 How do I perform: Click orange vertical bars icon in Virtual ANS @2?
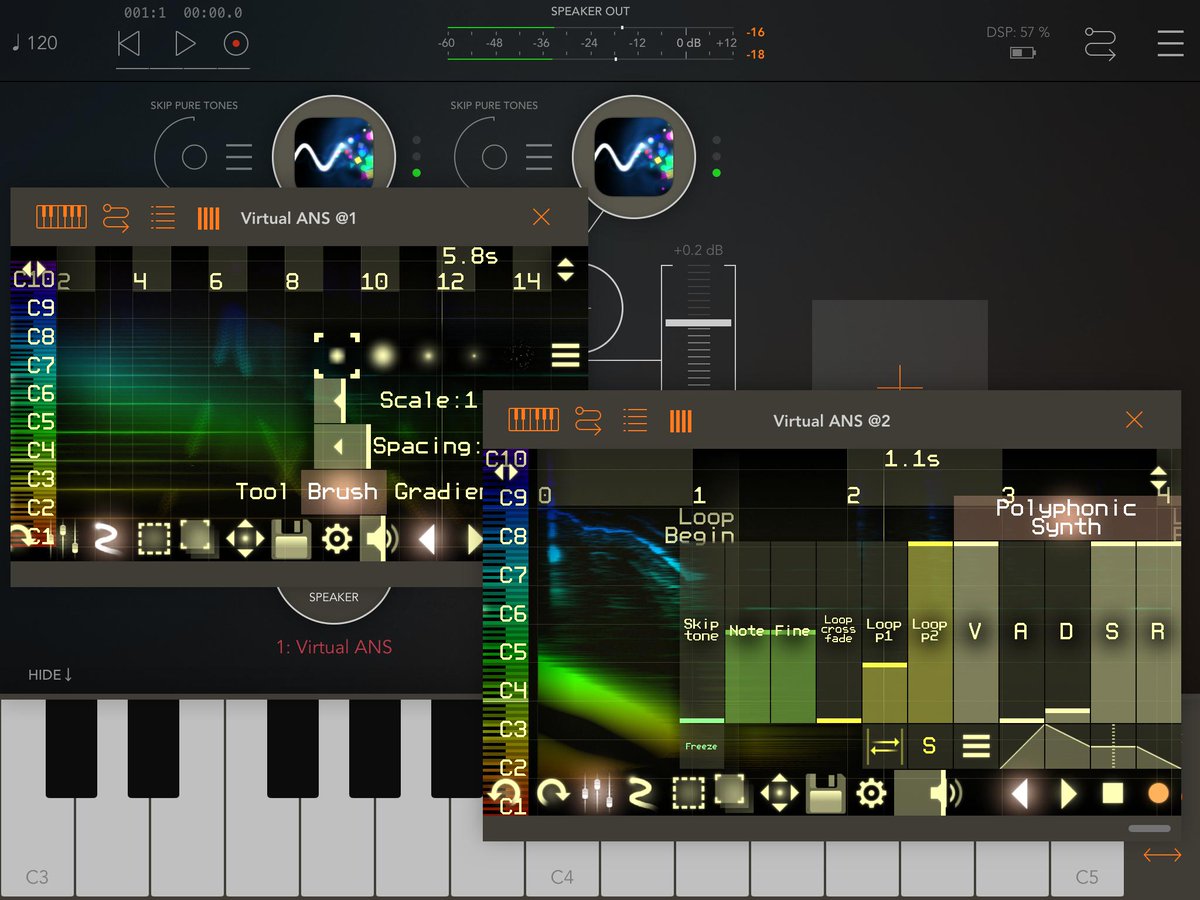tap(681, 420)
